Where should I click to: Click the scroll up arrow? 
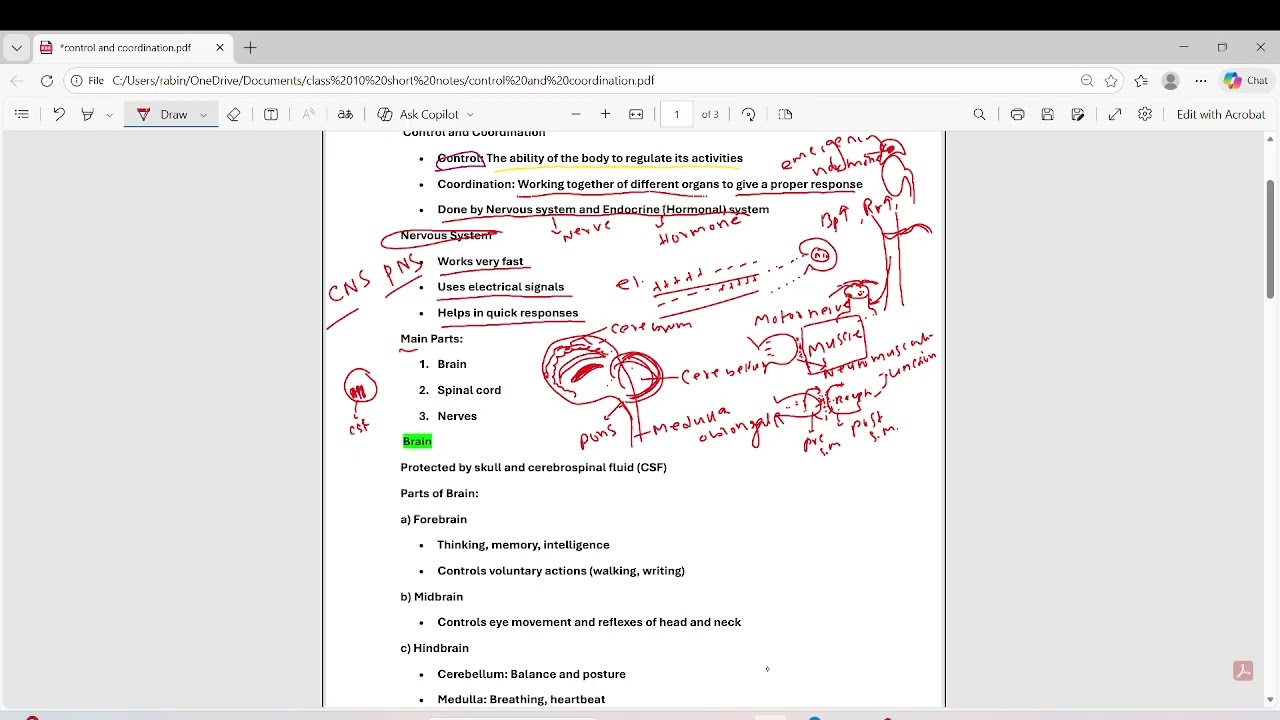click(1270, 139)
